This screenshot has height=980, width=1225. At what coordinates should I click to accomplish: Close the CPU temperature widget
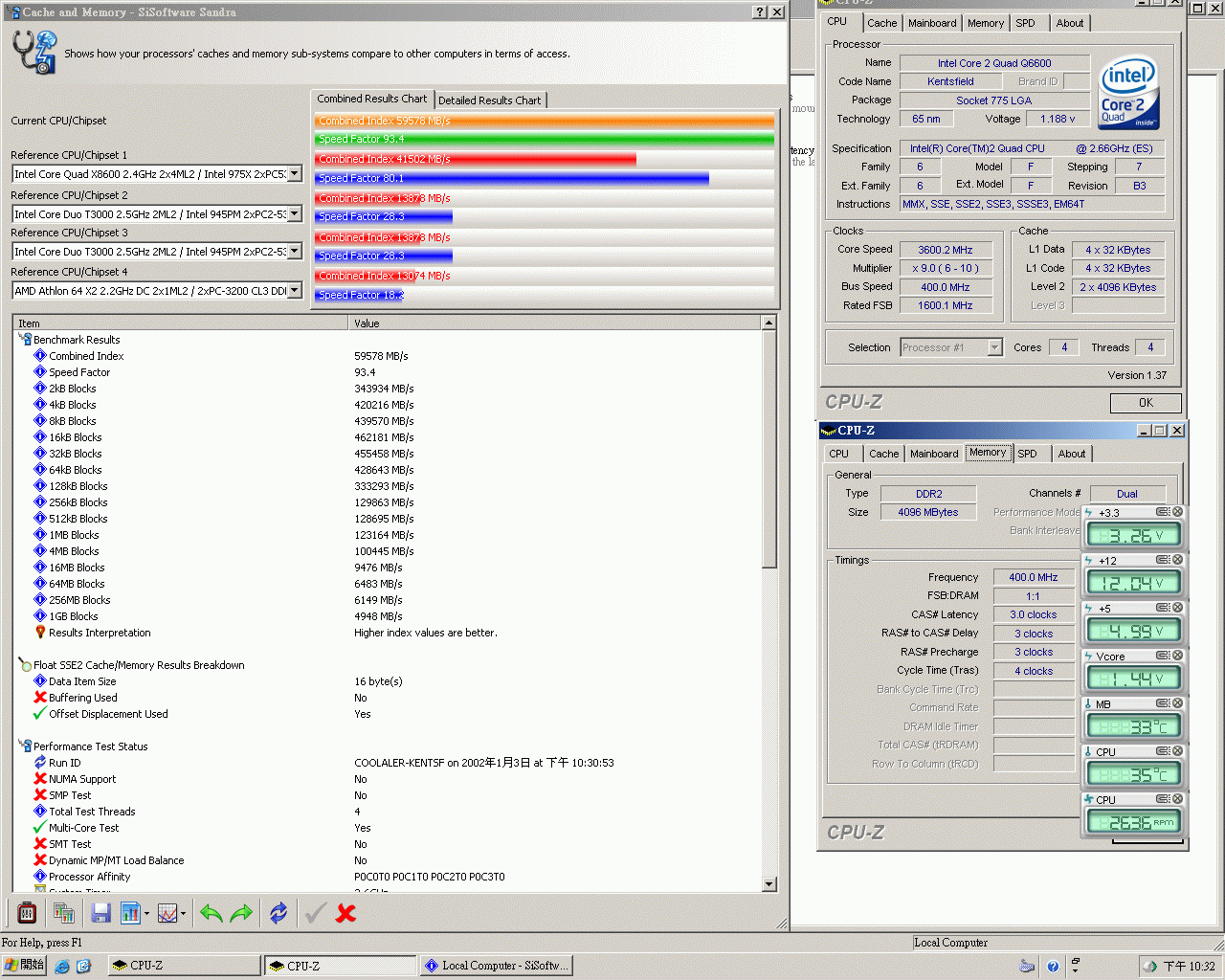coord(1178,751)
